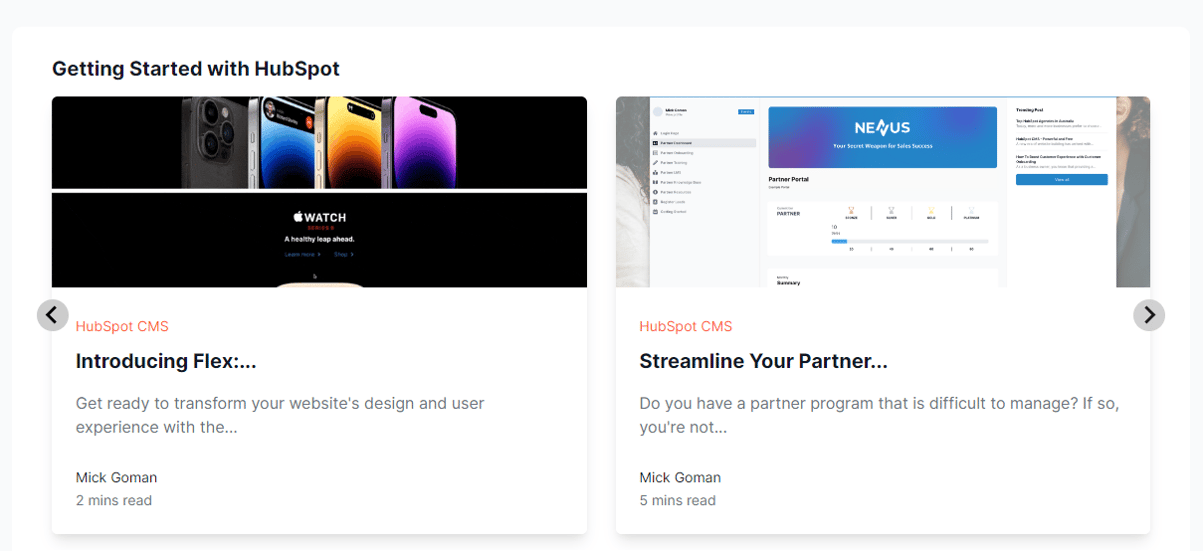Select HubSpot CMS tag on Flex card

122,326
